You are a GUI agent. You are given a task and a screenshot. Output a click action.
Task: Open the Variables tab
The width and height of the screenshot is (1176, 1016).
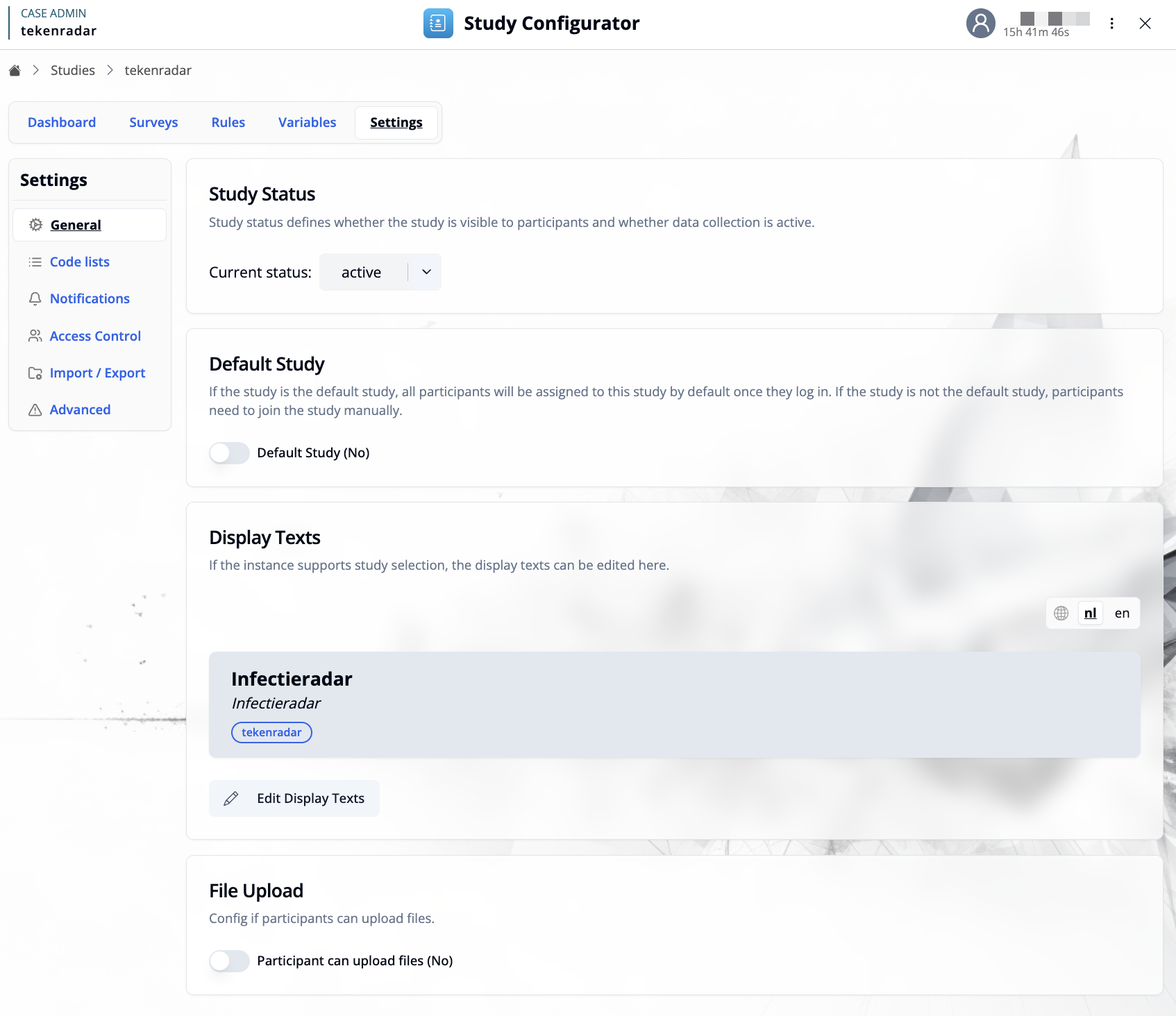pos(307,123)
